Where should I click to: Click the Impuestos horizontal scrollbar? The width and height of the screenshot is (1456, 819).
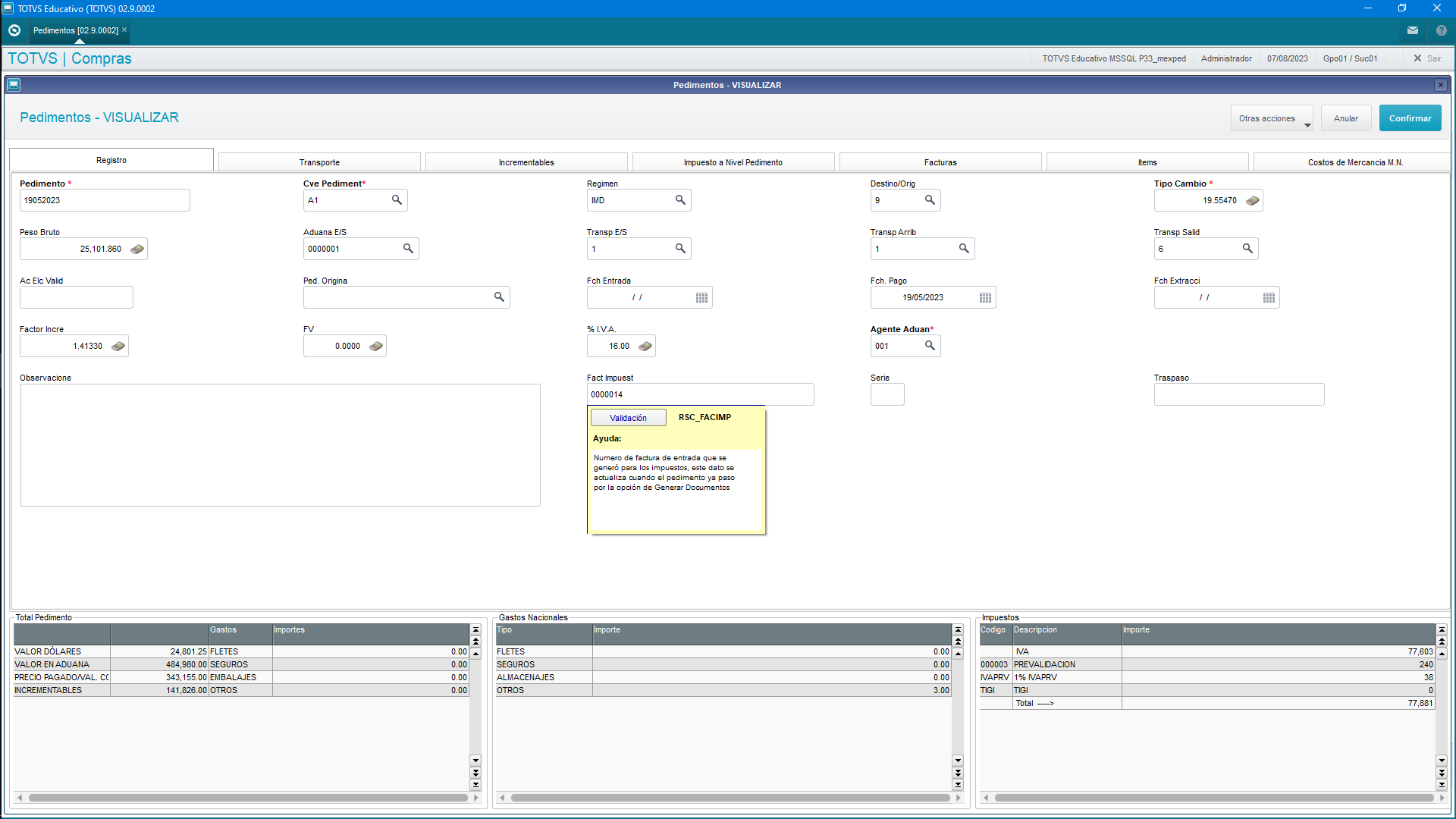(1214, 798)
